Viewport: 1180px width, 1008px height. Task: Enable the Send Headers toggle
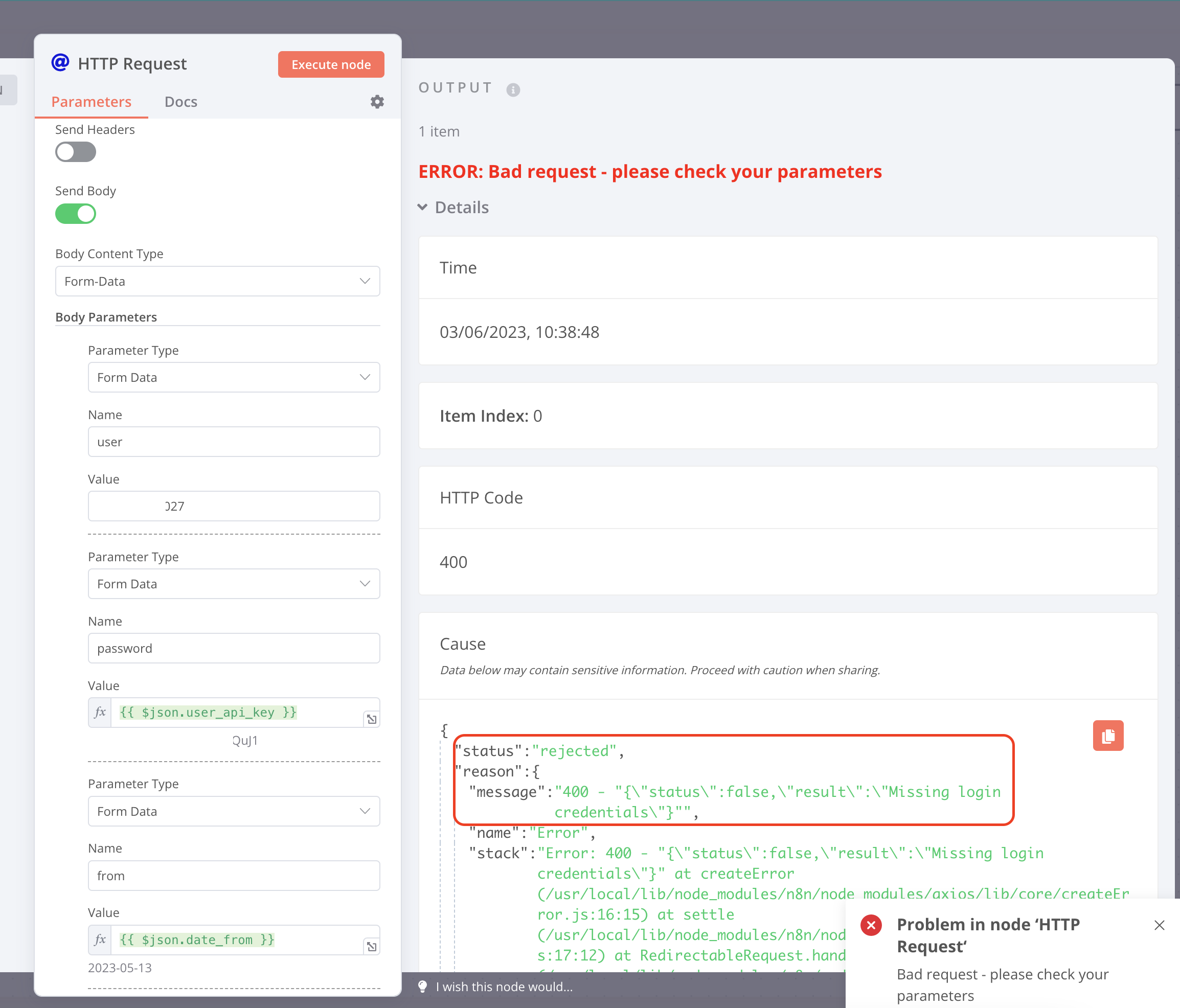(x=76, y=152)
